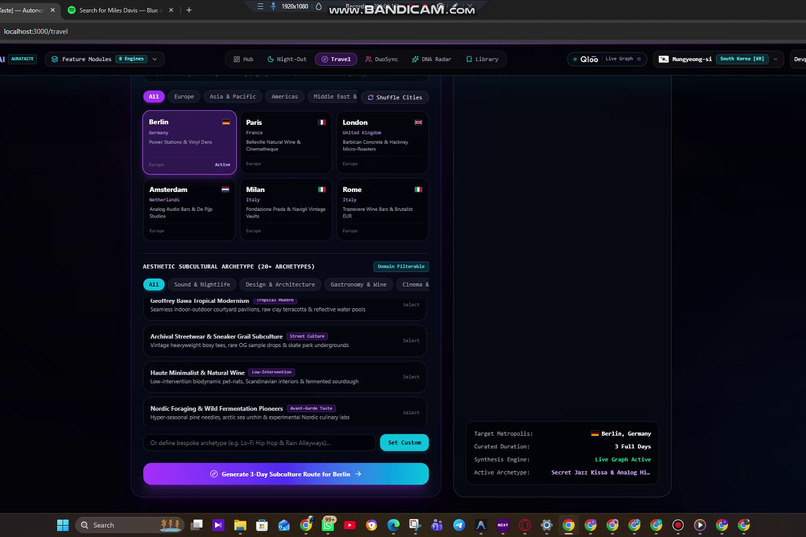Filter cities by Europe

click(184, 97)
